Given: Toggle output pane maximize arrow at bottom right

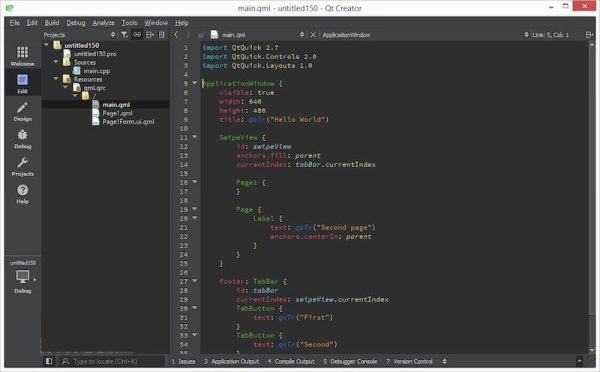Looking at the screenshot, I should pyautogui.click(x=579, y=361).
